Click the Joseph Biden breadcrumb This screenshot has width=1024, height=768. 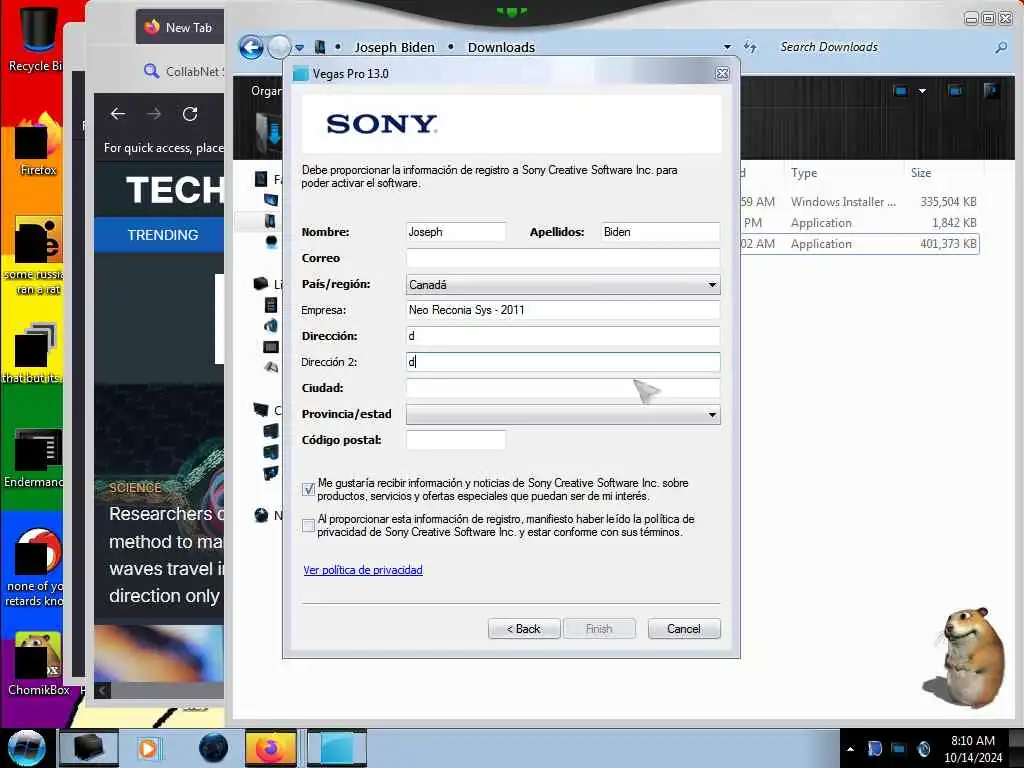[394, 47]
